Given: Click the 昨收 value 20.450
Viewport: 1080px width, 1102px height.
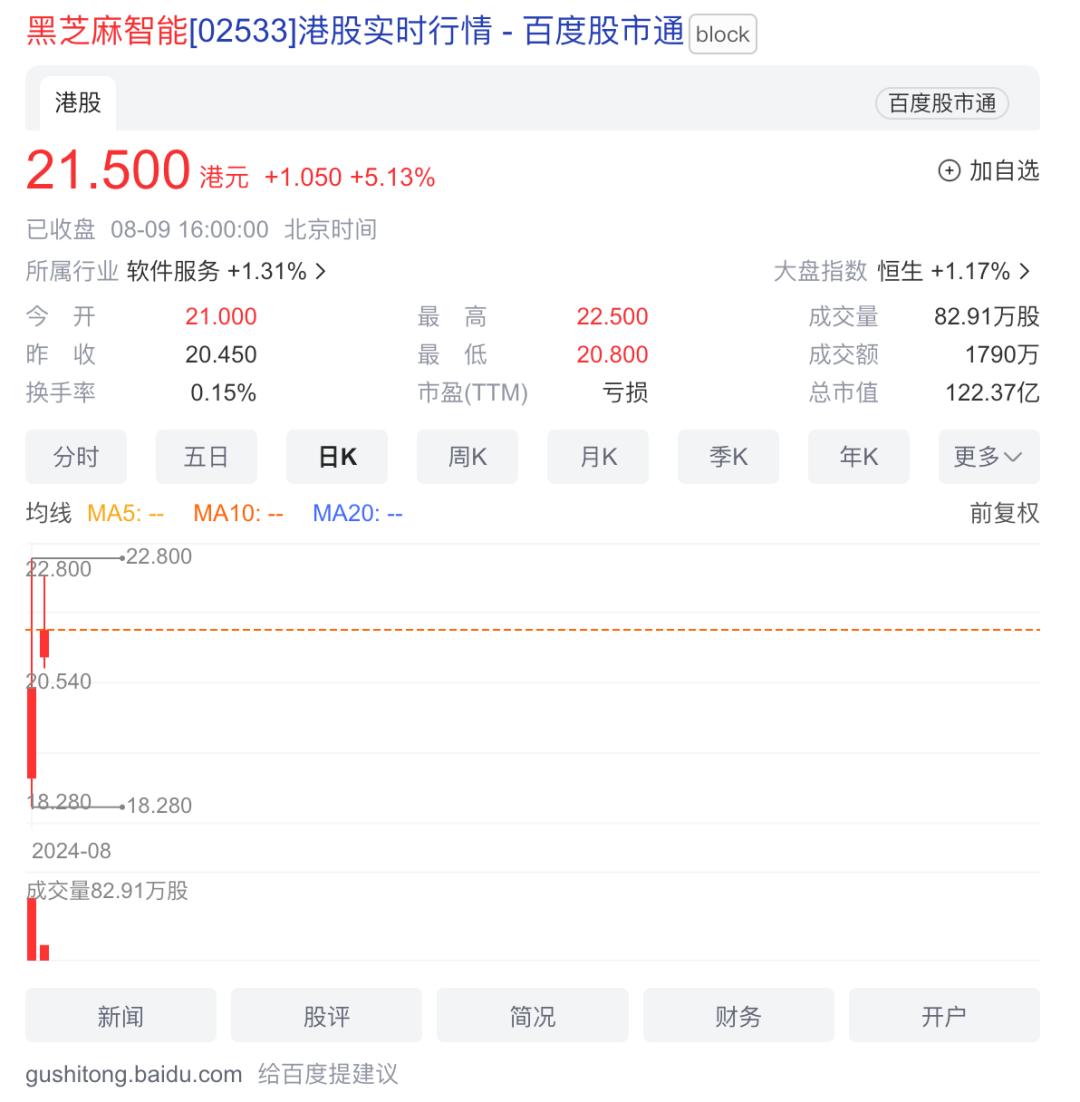Looking at the screenshot, I should coord(221,354).
